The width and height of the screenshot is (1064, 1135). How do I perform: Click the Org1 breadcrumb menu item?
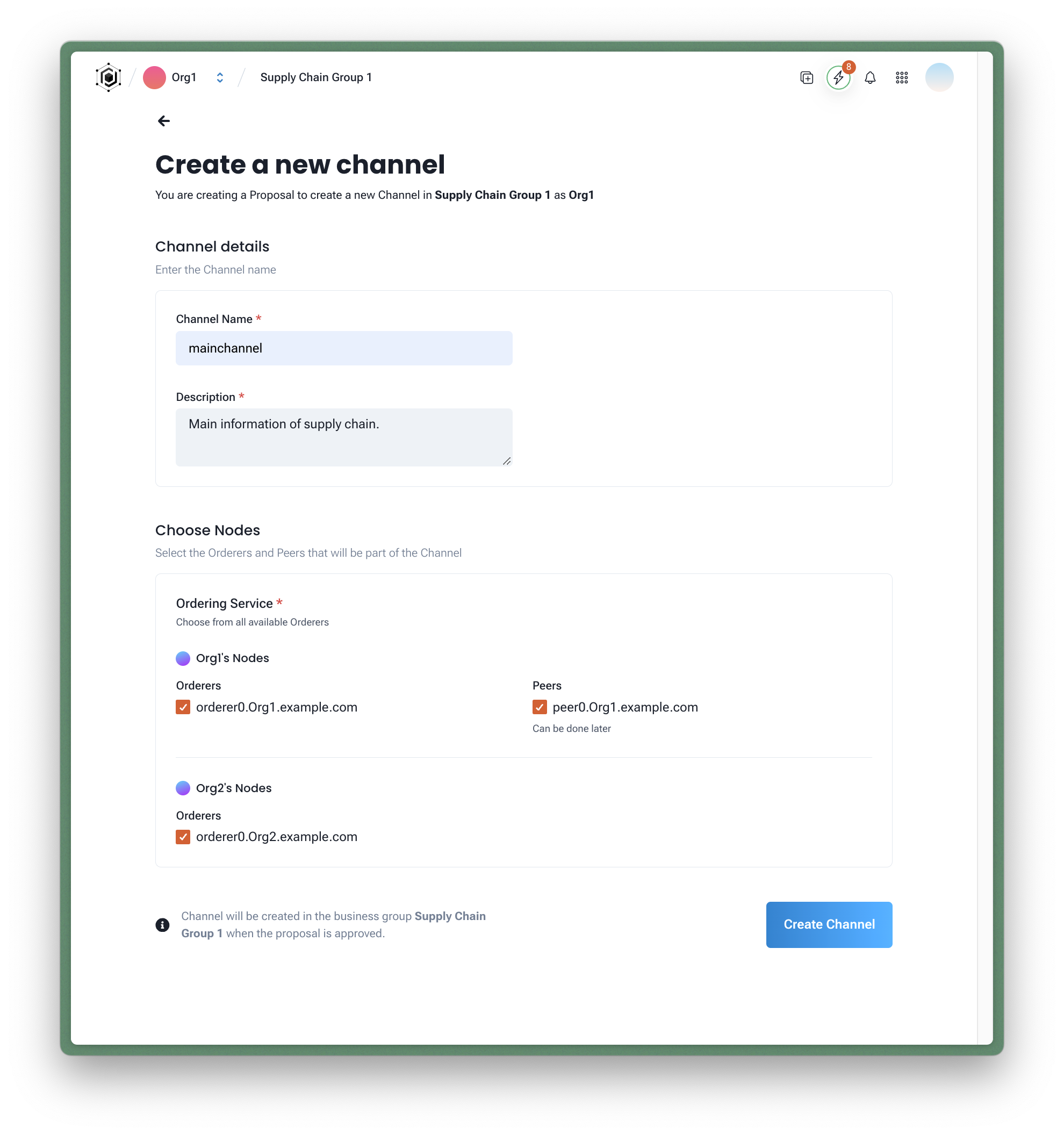(x=184, y=77)
